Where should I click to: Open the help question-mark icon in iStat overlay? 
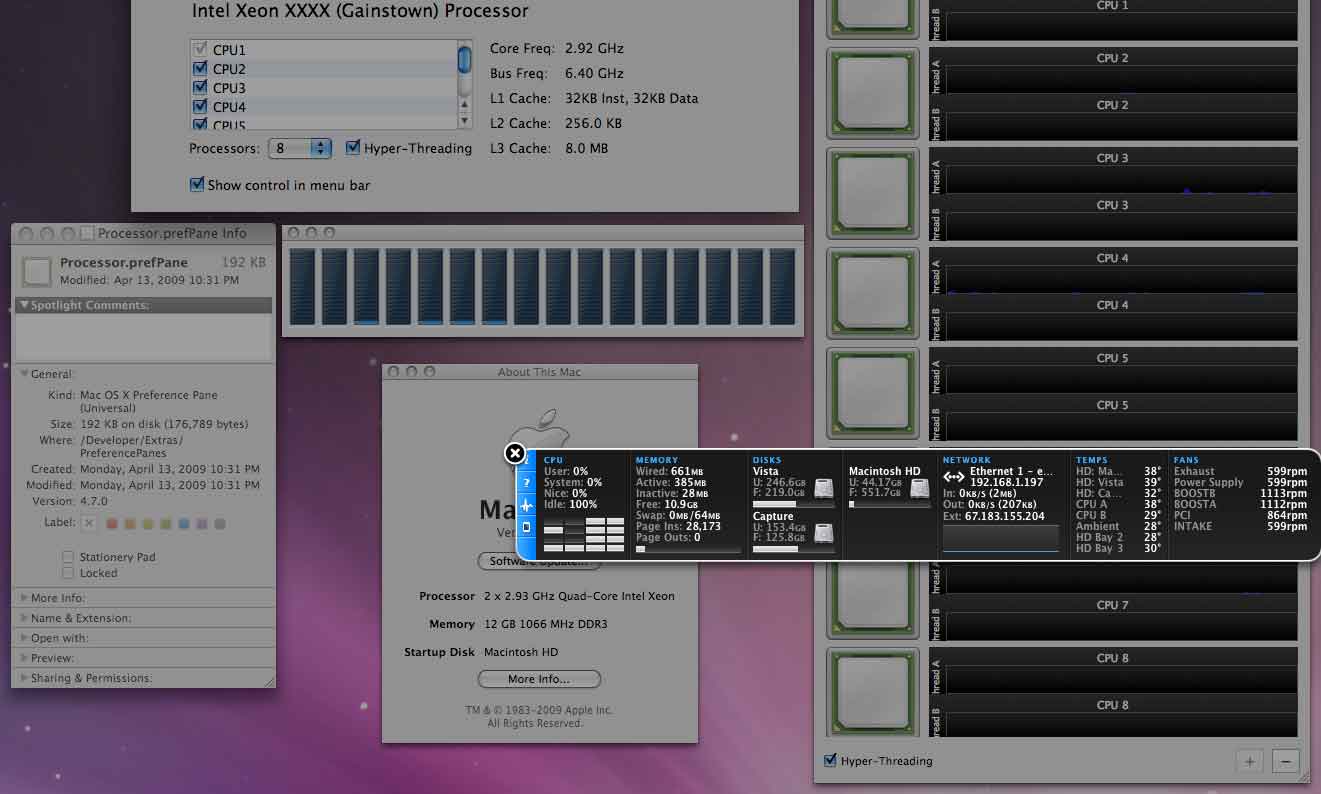[x=527, y=483]
